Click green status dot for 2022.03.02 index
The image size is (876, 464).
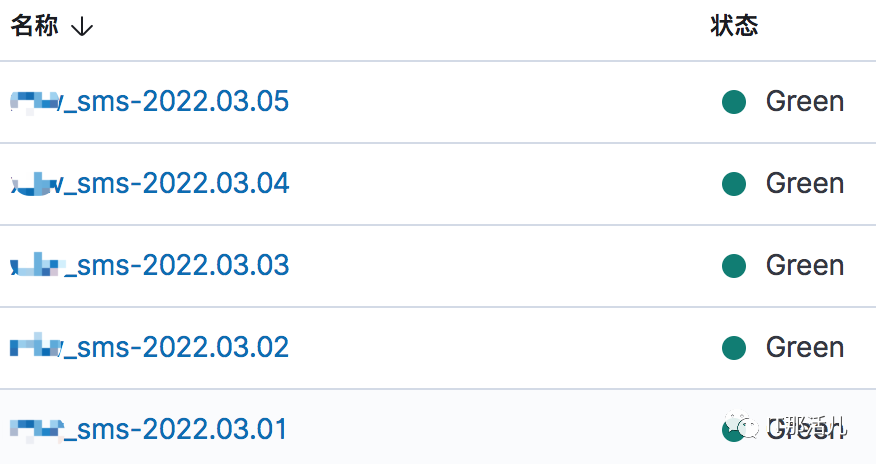point(734,347)
